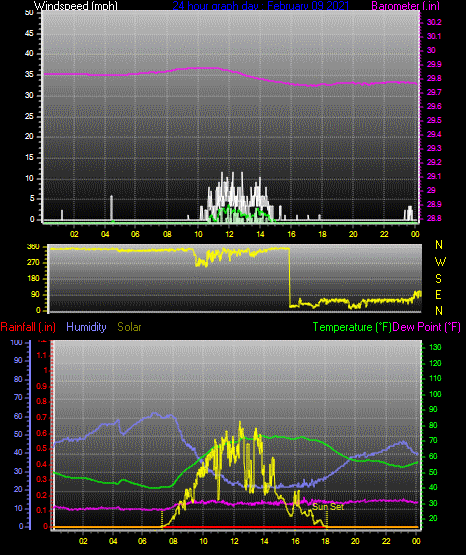Click the Solar legend label
466x555 pixels.
[x=129, y=327]
